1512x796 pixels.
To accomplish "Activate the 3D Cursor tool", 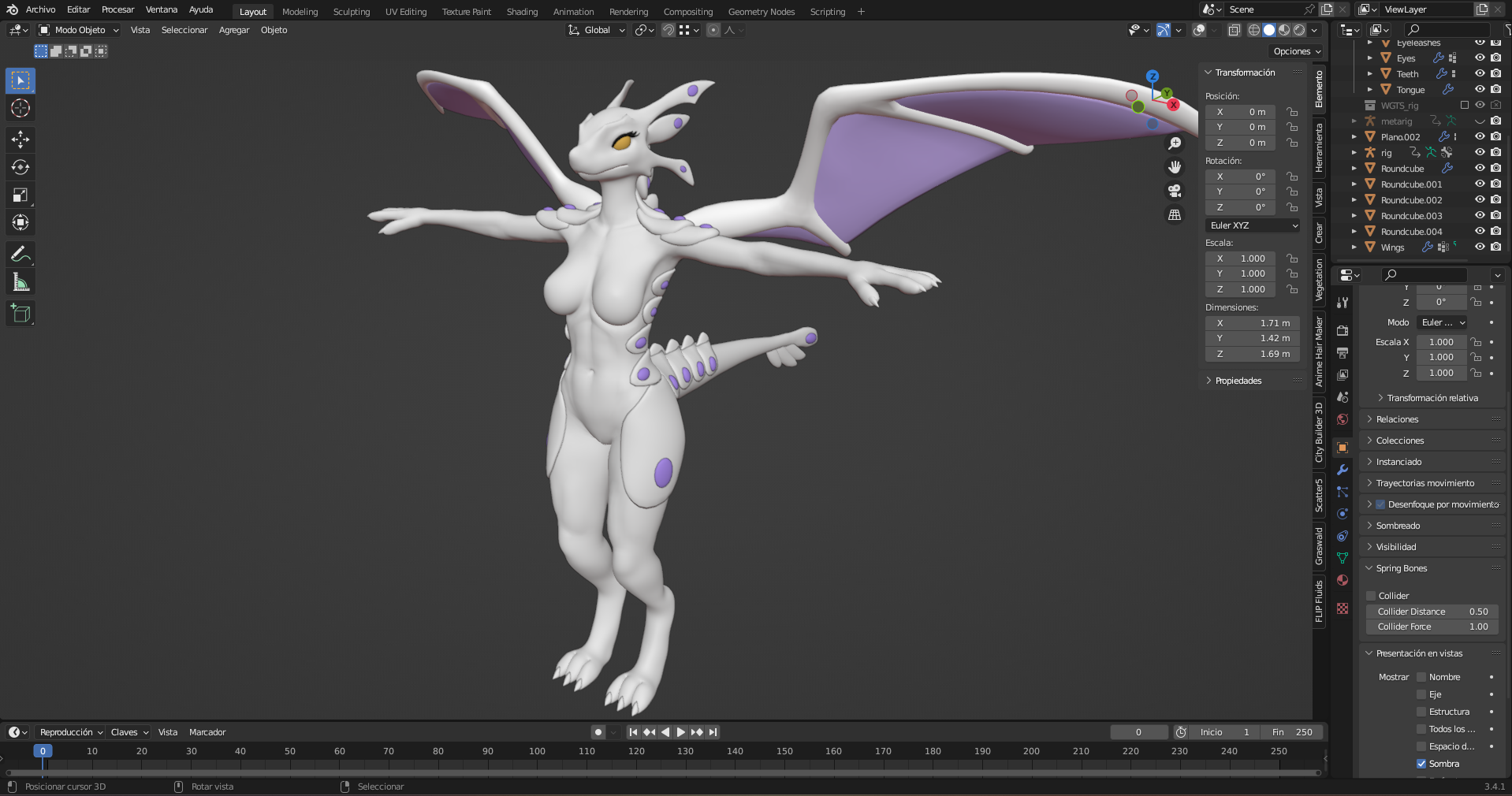I will coord(20,108).
